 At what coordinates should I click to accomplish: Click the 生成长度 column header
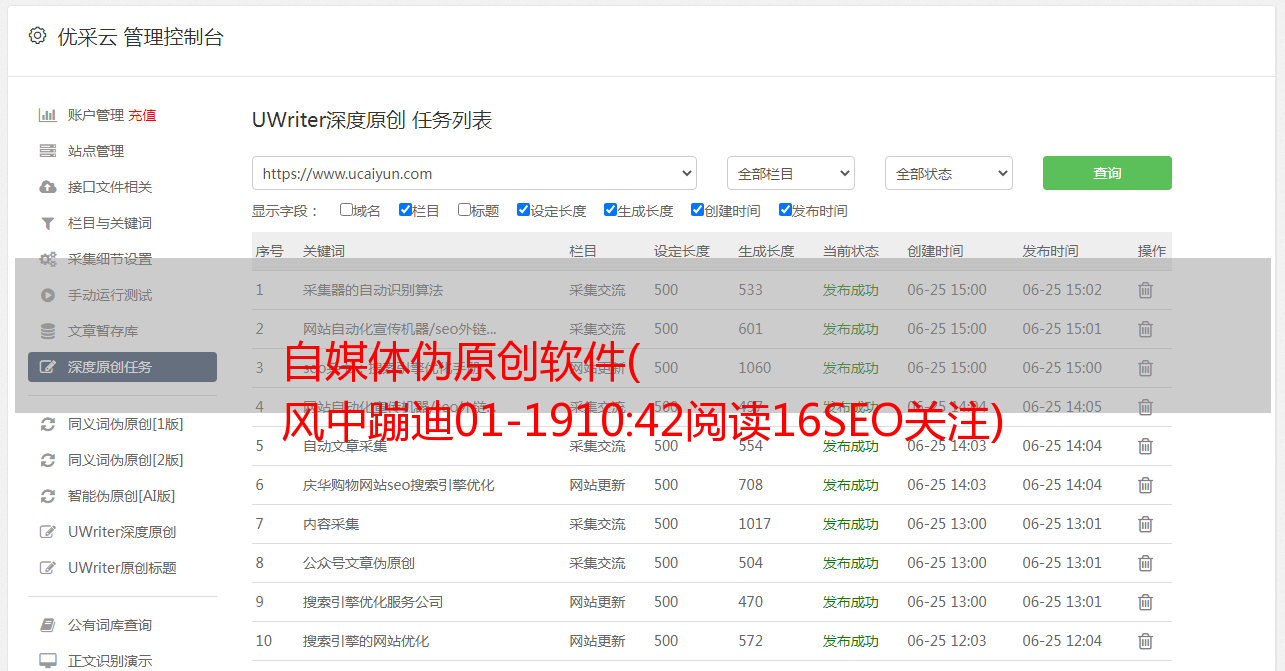(766, 251)
